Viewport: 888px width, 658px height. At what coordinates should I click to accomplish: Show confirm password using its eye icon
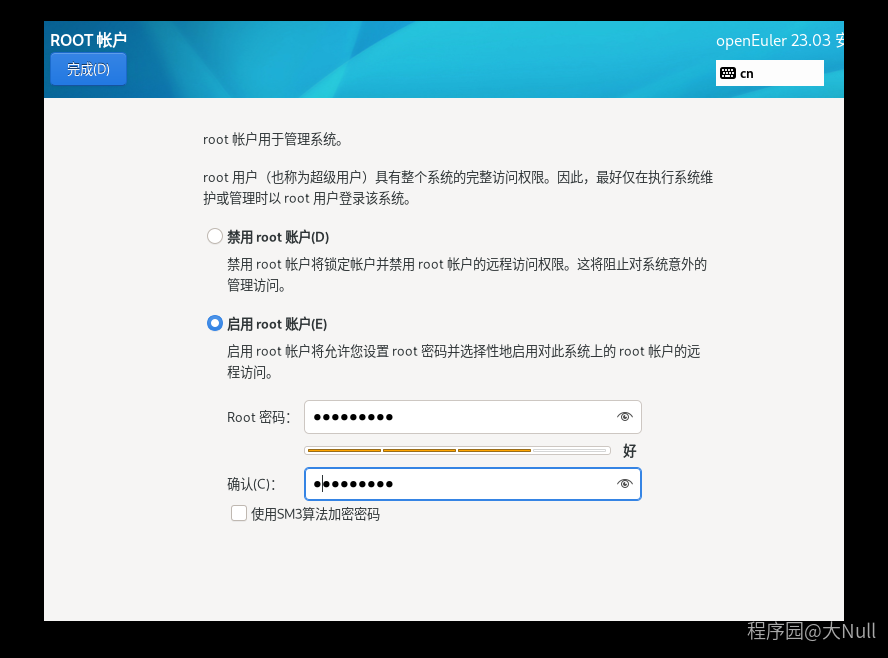tap(625, 484)
